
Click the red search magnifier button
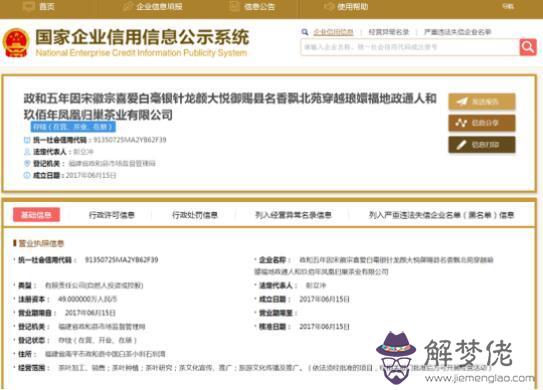click(528, 47)
